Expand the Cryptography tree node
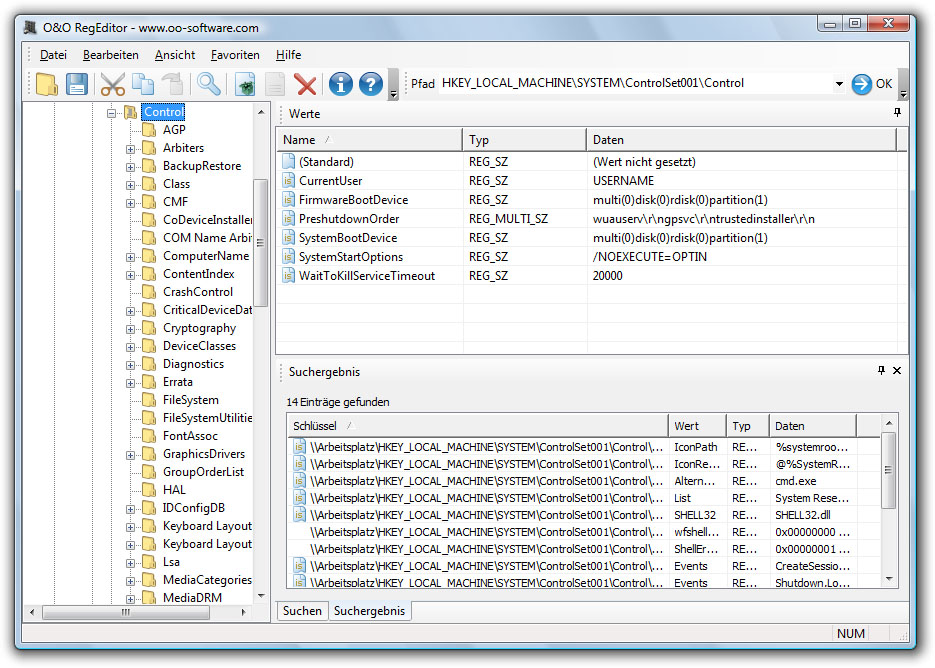Screen dimensions: 935x668 (130, 328)
